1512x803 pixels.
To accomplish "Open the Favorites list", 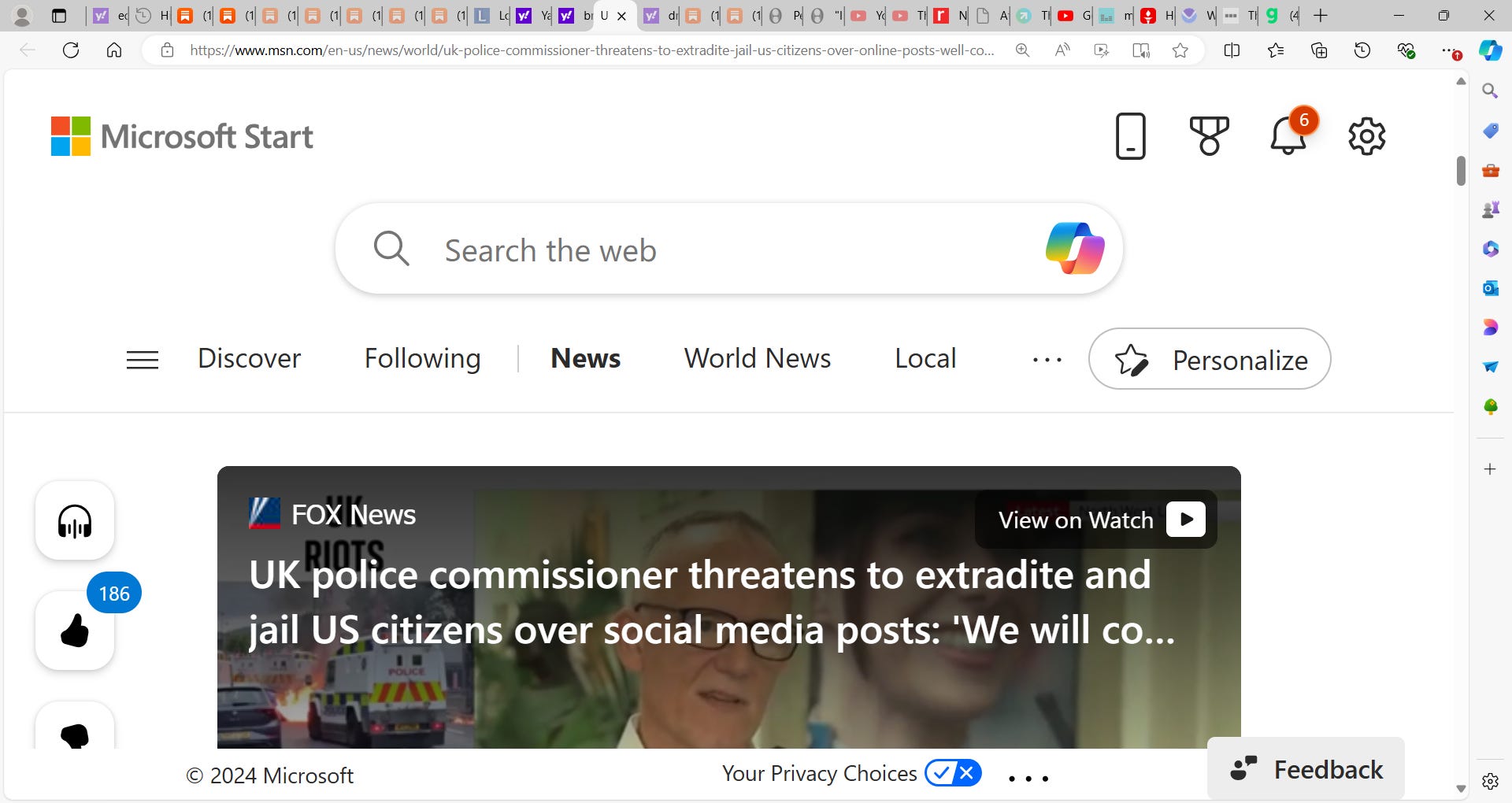I will point(1276,50).
